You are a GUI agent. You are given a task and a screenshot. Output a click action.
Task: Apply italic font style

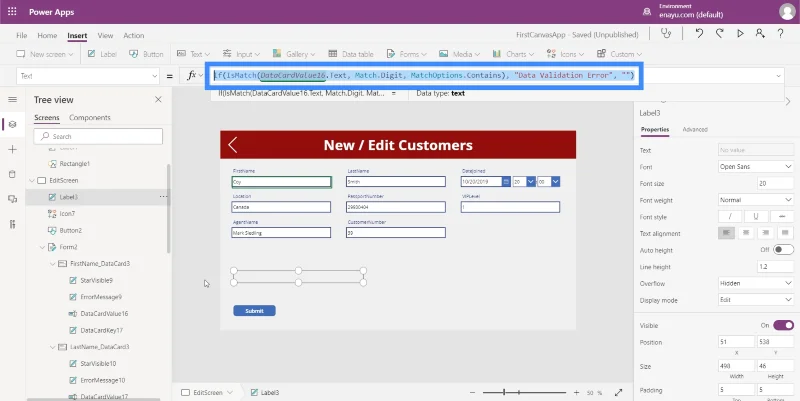[730, 216]
